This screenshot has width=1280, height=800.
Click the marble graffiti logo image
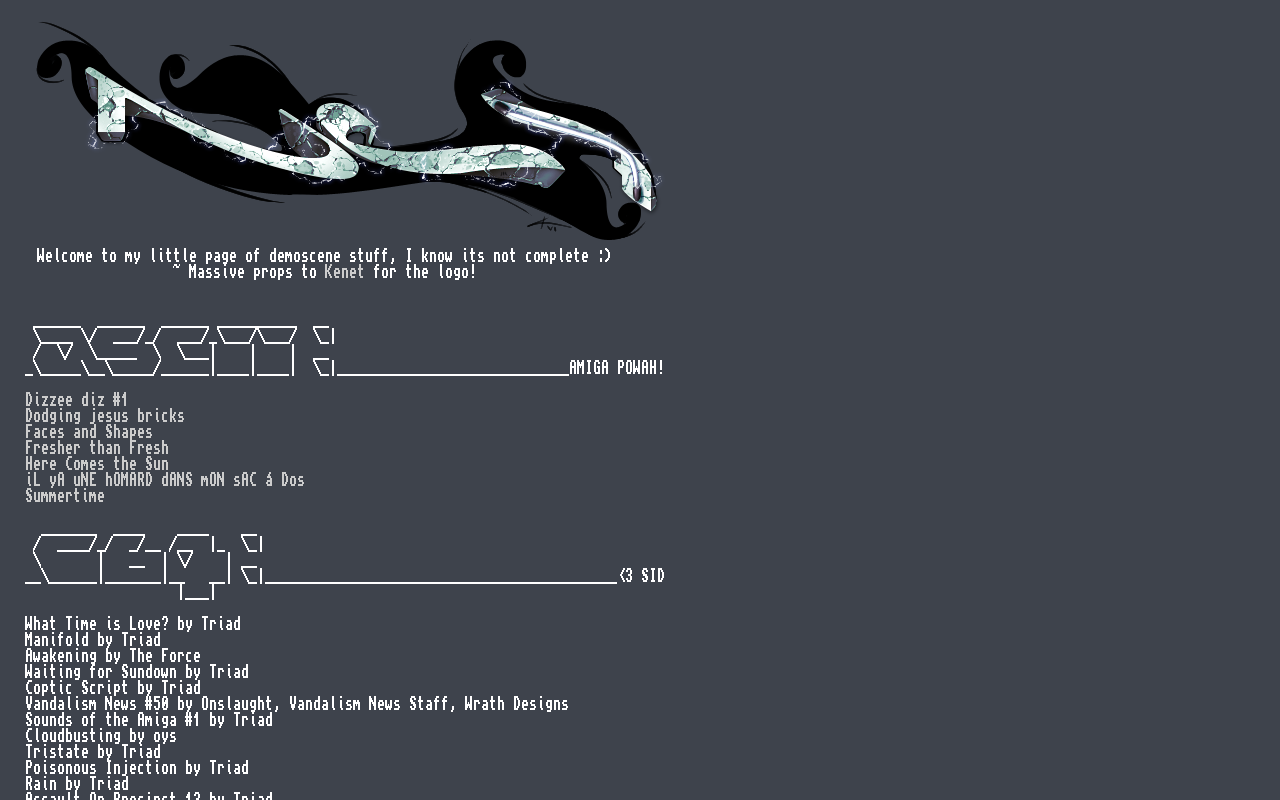(x=349, y=130)
